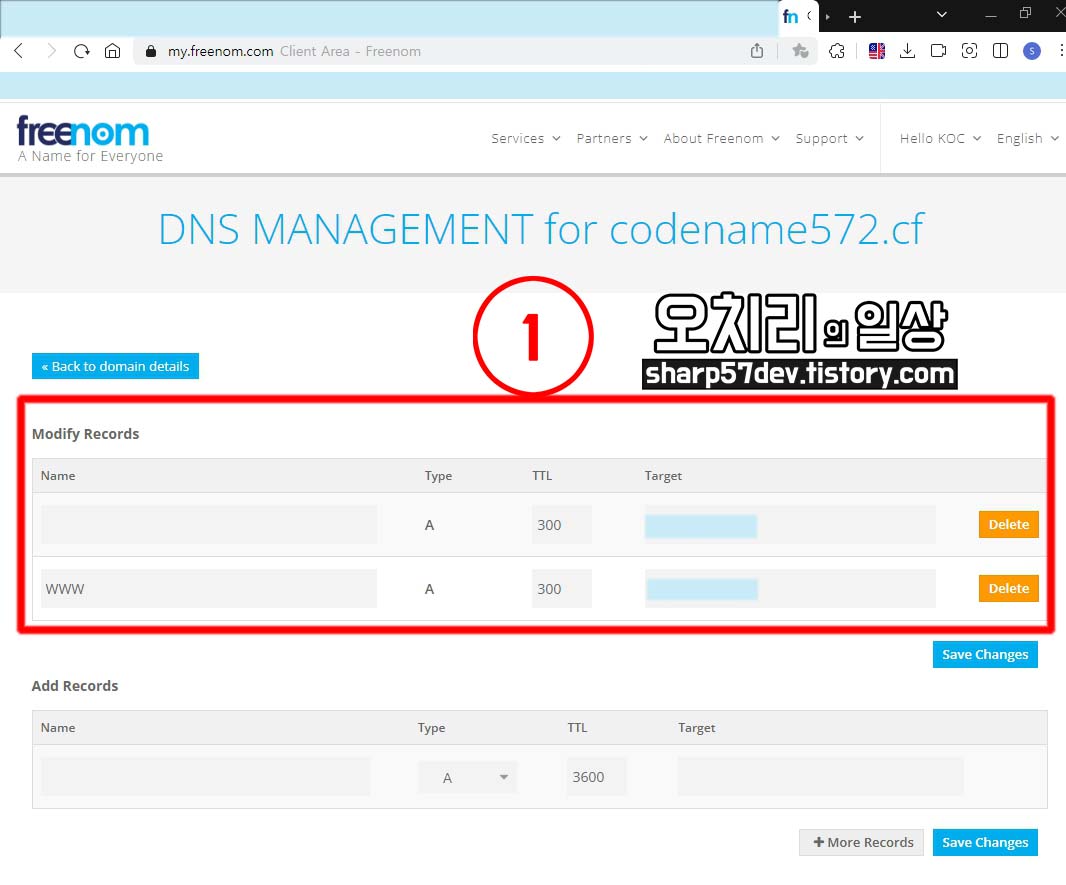
Task: Open the Support menu
Action: [829, 139]
